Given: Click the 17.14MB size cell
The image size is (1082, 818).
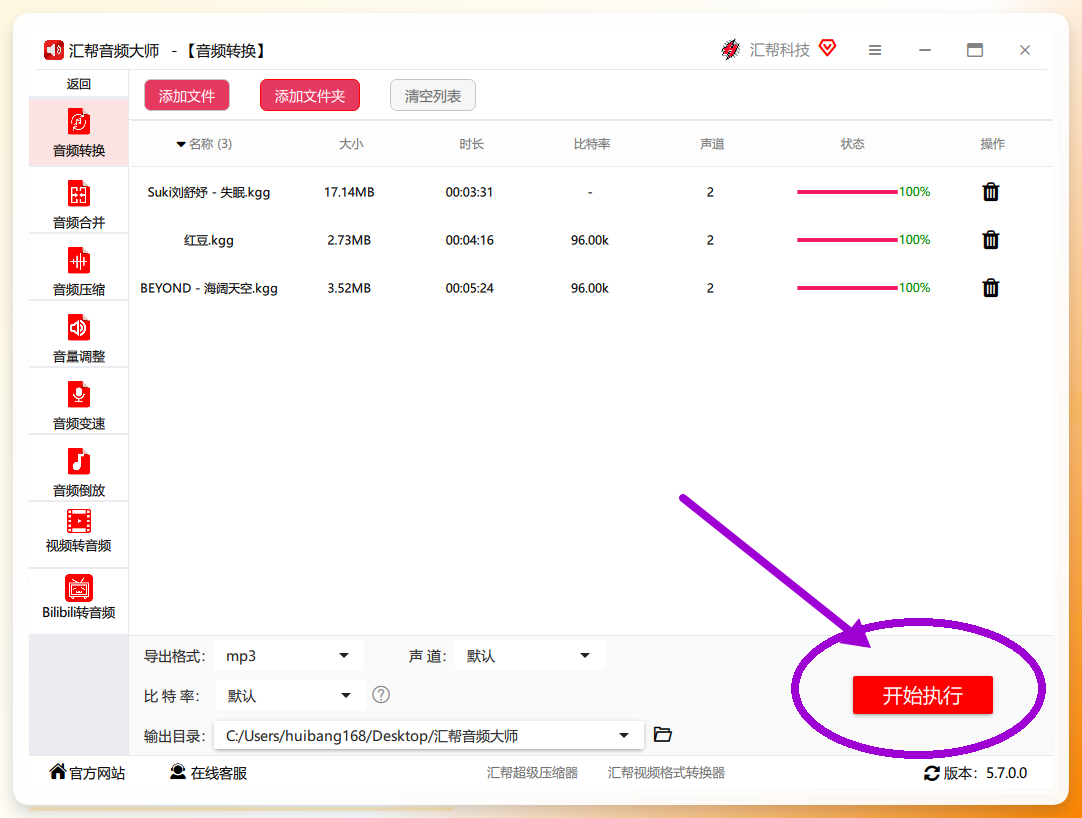Looking at the screenshot, I should 349,192.
